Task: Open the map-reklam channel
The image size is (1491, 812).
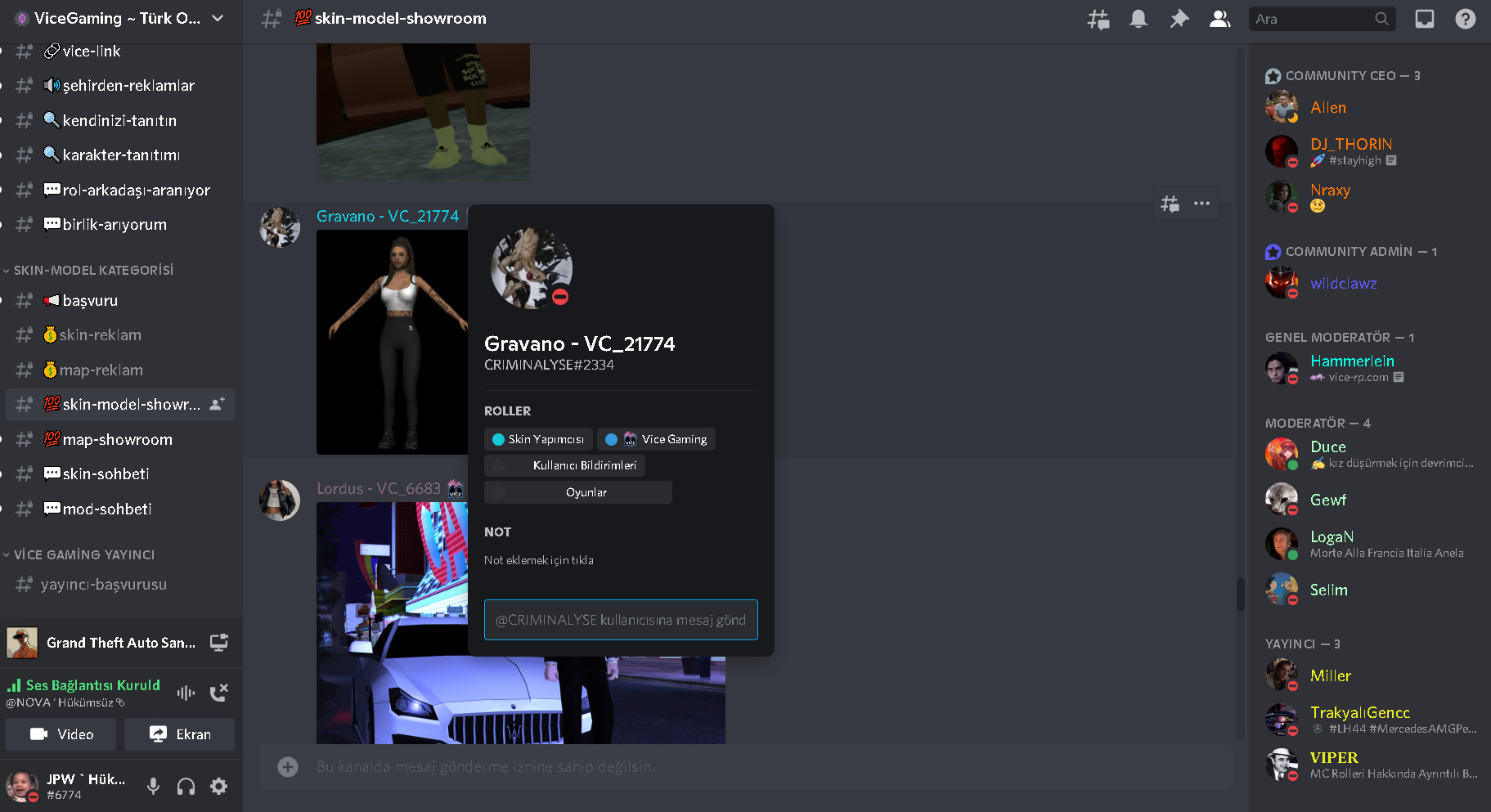Action: click(x=120, y=370)
